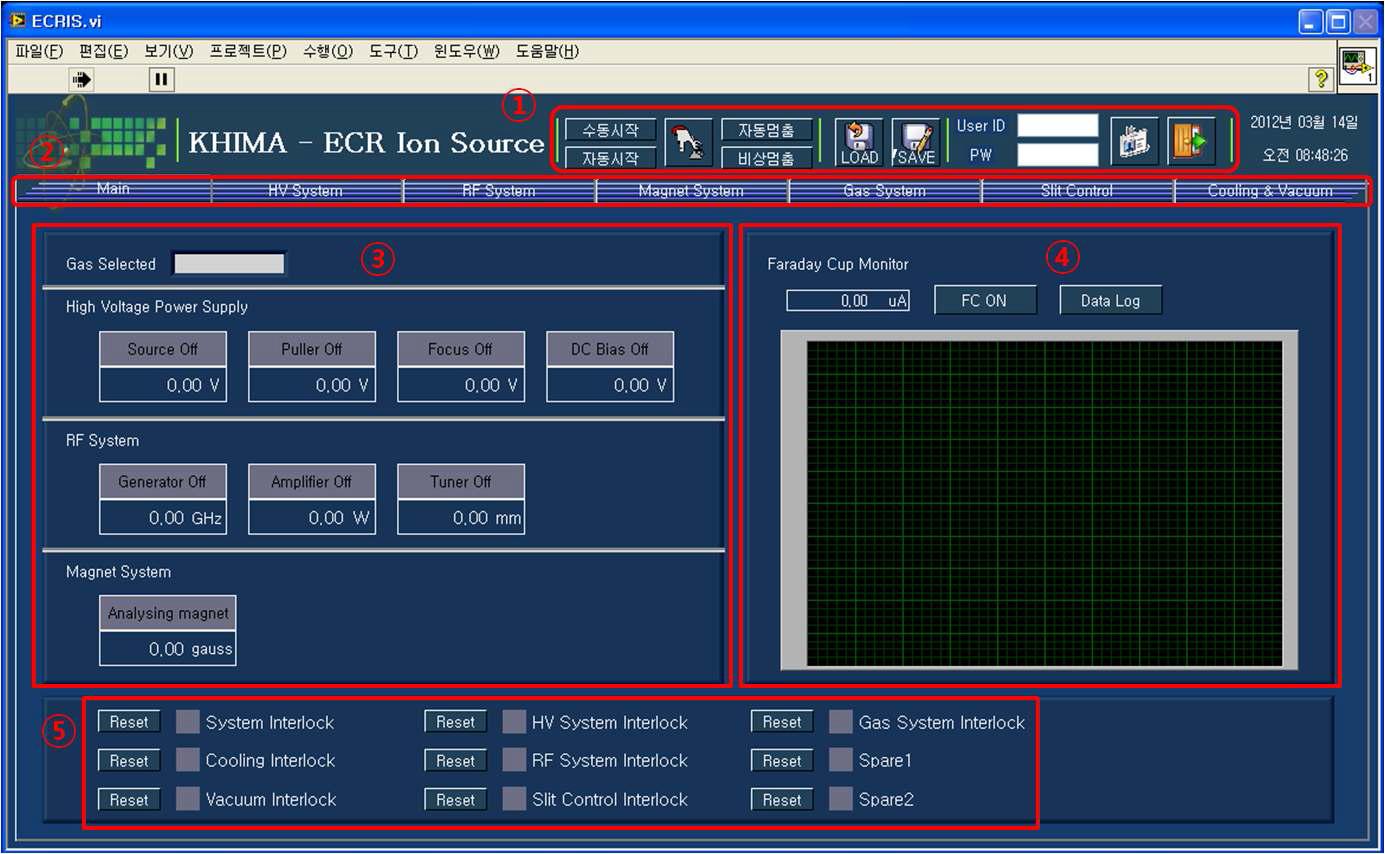Screen dimensions: 1385x854
Task: Switch to the Magnet System tab
Action: click(691, 190)
